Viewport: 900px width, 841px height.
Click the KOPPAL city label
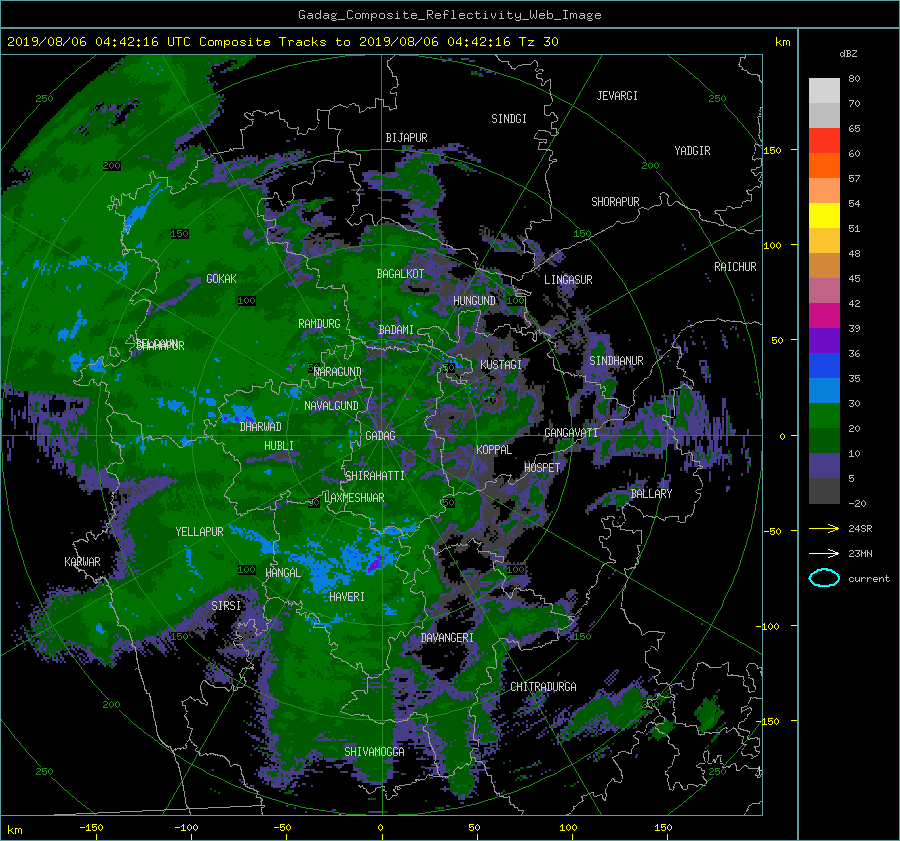[x=494, y=450]
